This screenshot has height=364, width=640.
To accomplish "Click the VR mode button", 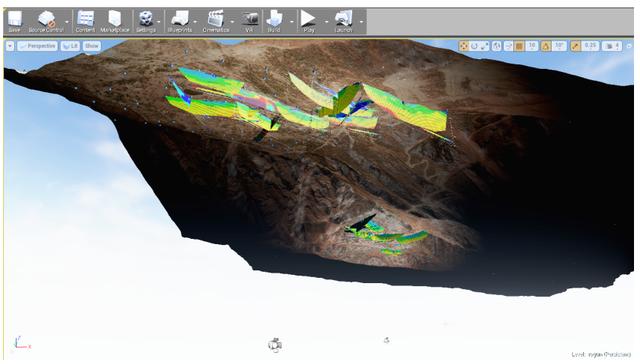I will coord(249,22).
